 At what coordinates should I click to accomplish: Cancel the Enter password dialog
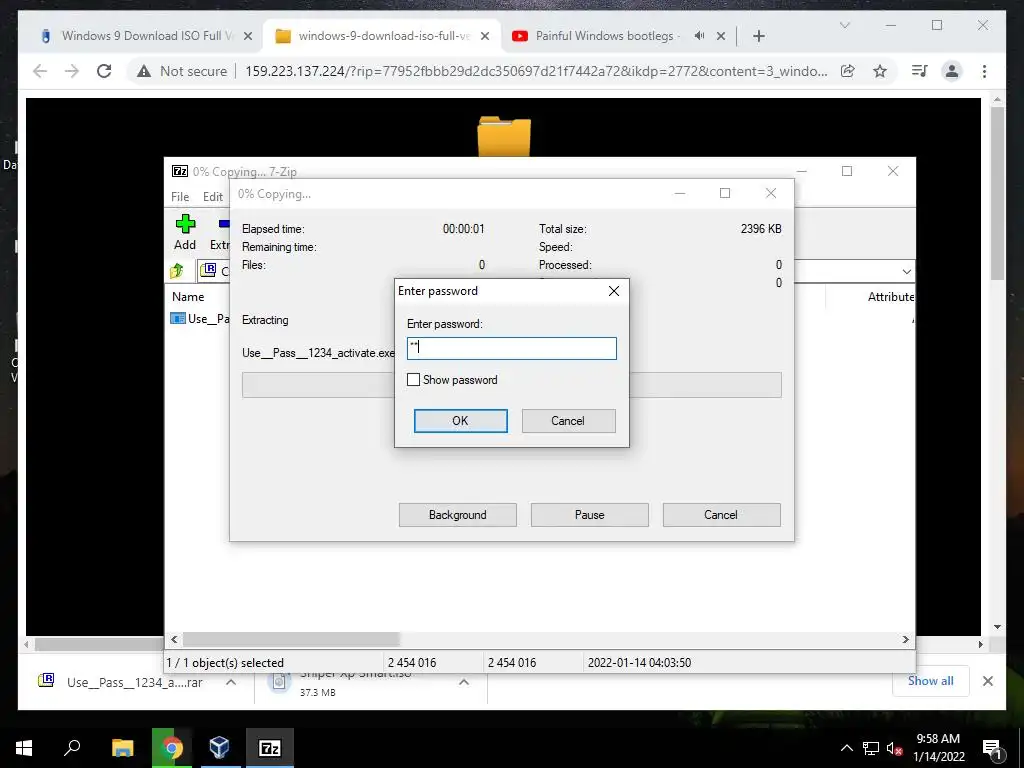[x=568, y=421]
